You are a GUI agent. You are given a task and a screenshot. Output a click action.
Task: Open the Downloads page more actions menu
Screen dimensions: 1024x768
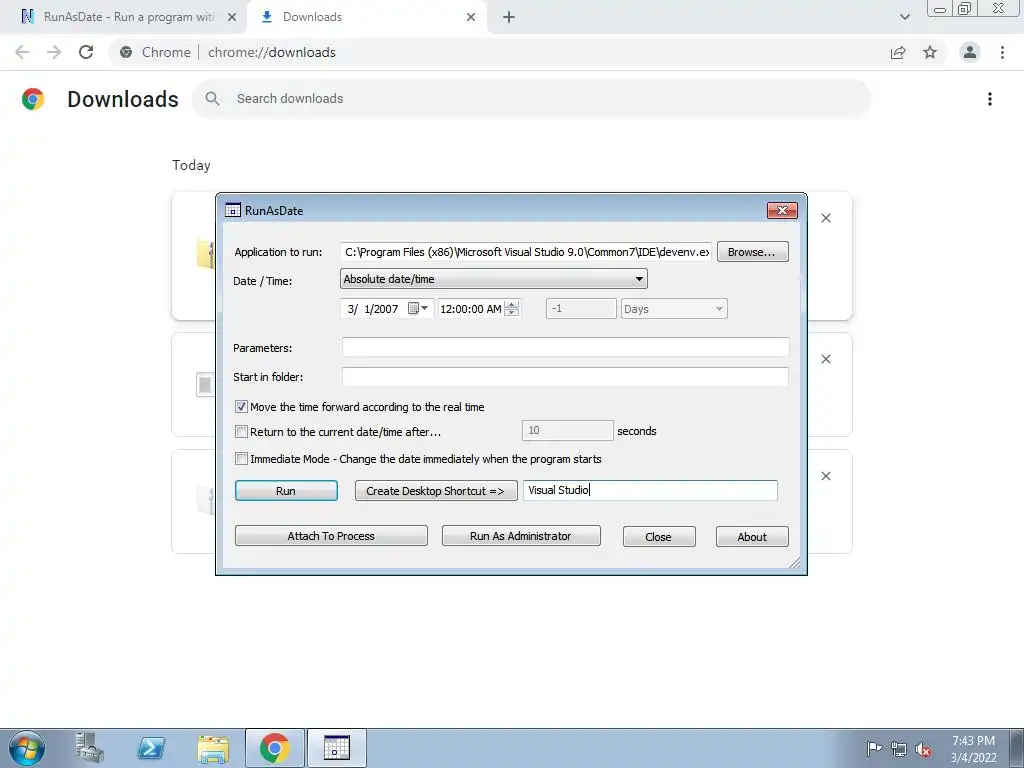(x=990, y=99)
